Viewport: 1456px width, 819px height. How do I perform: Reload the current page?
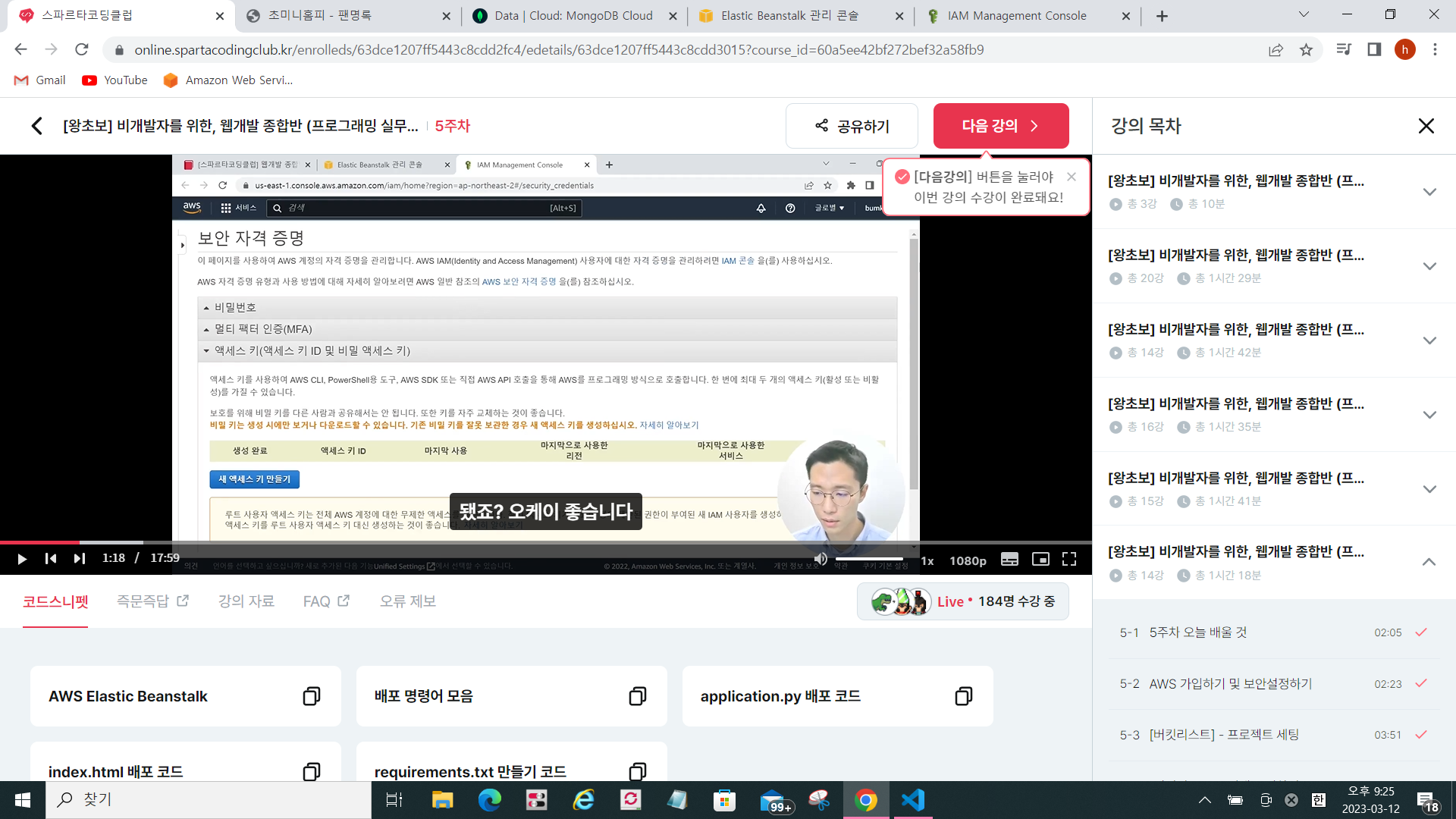click(x=81, y=50)
